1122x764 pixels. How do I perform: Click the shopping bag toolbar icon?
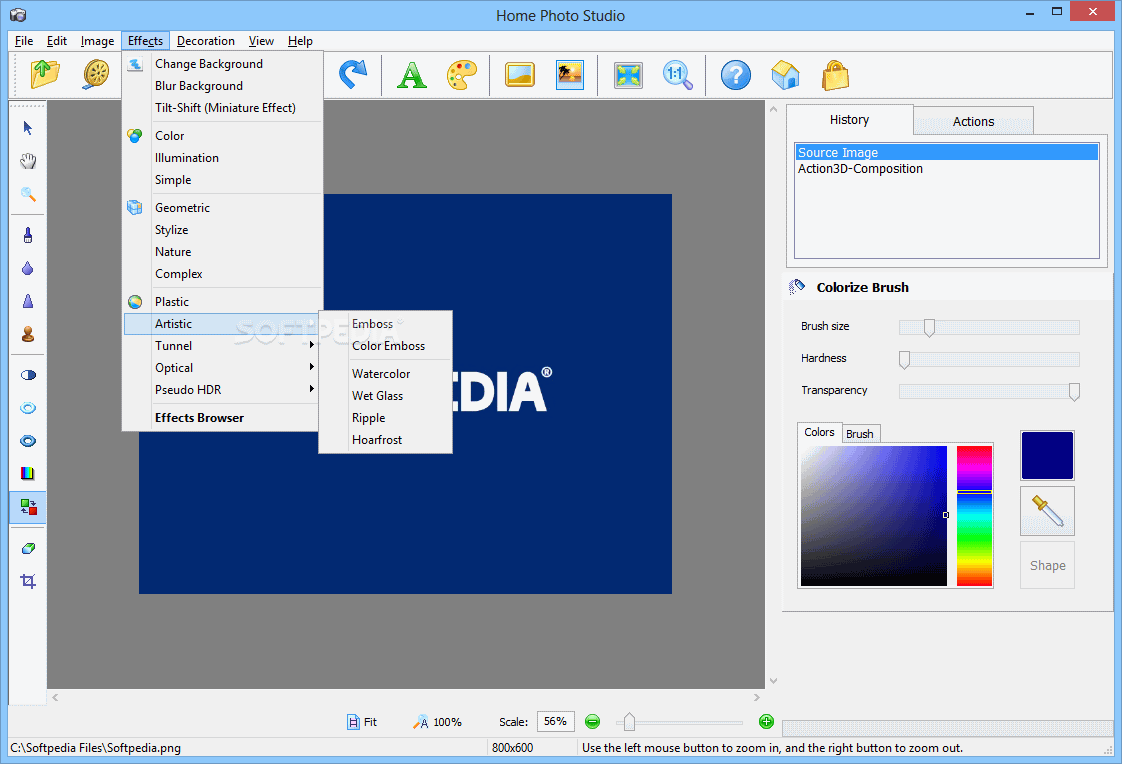[x=835, y=75]
